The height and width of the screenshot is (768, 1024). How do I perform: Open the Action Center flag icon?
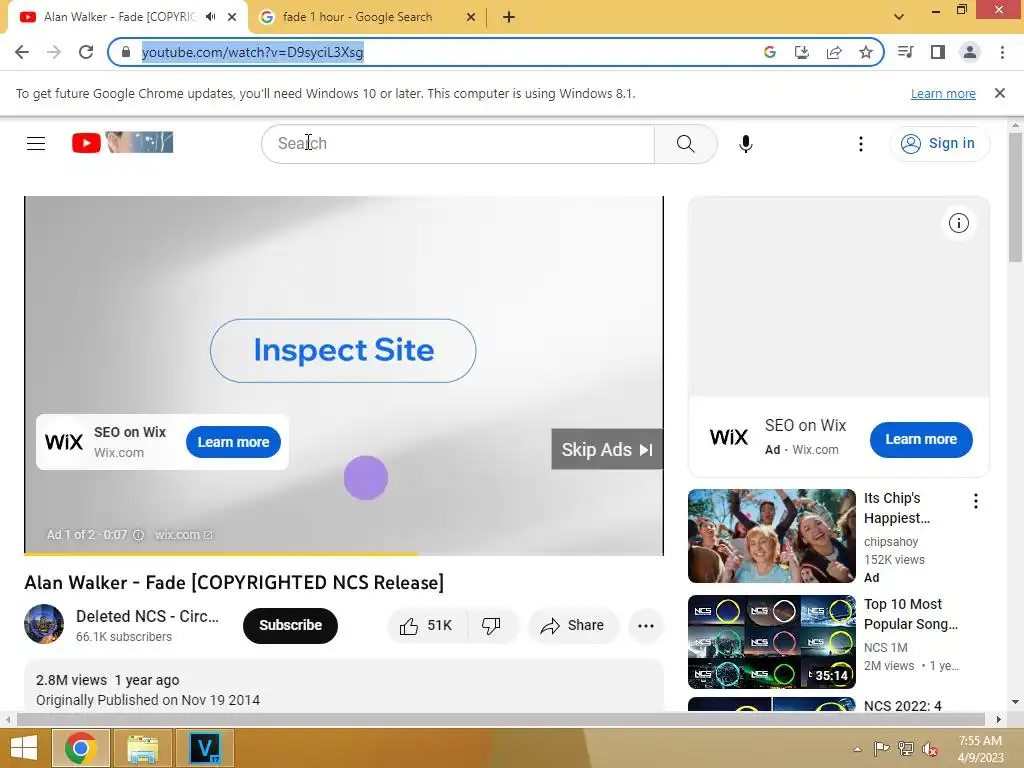[881, 749]
